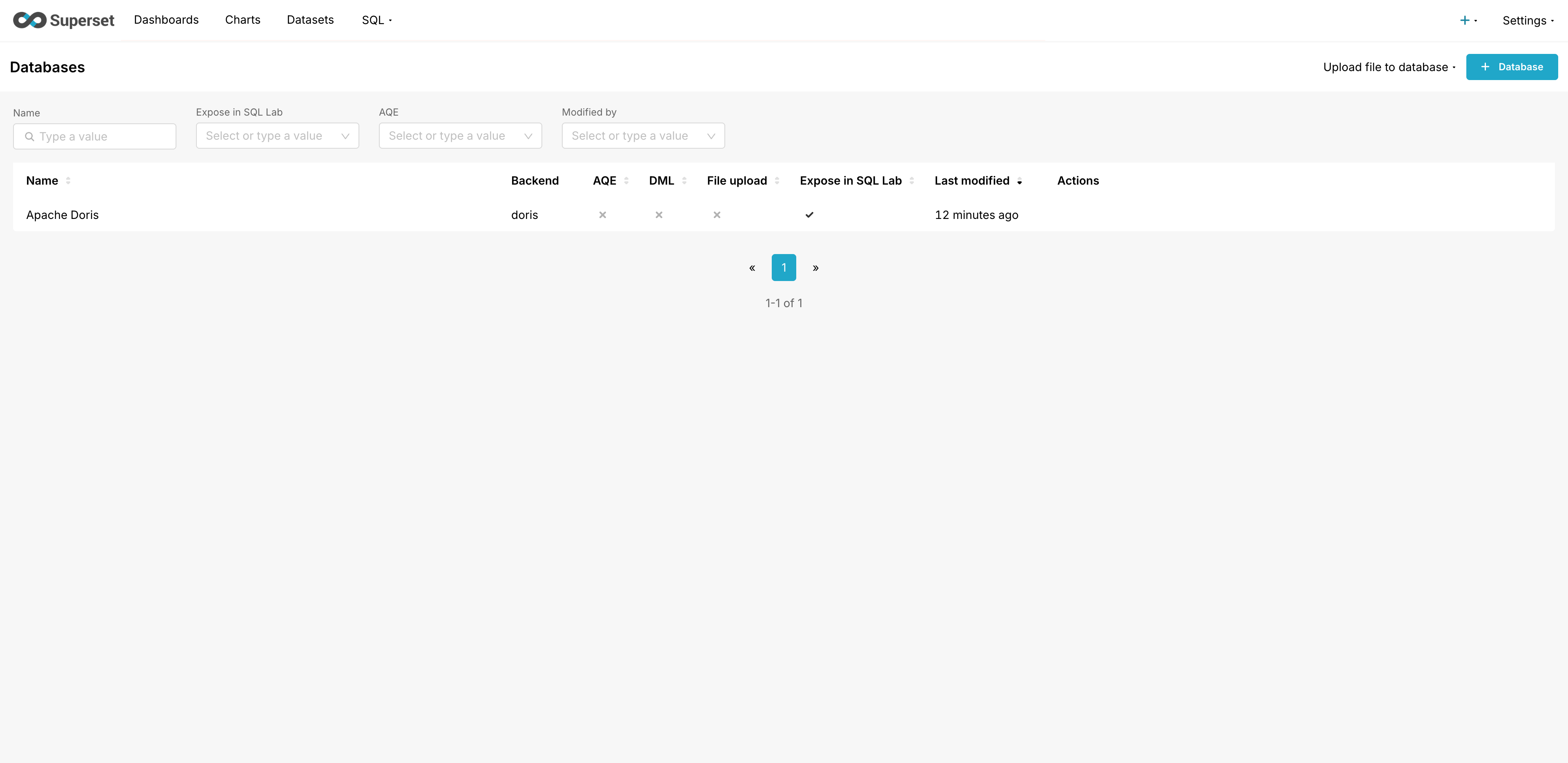Go to page 1 button
This screenshot has width=1568, height=763.
tap(784, 268)
